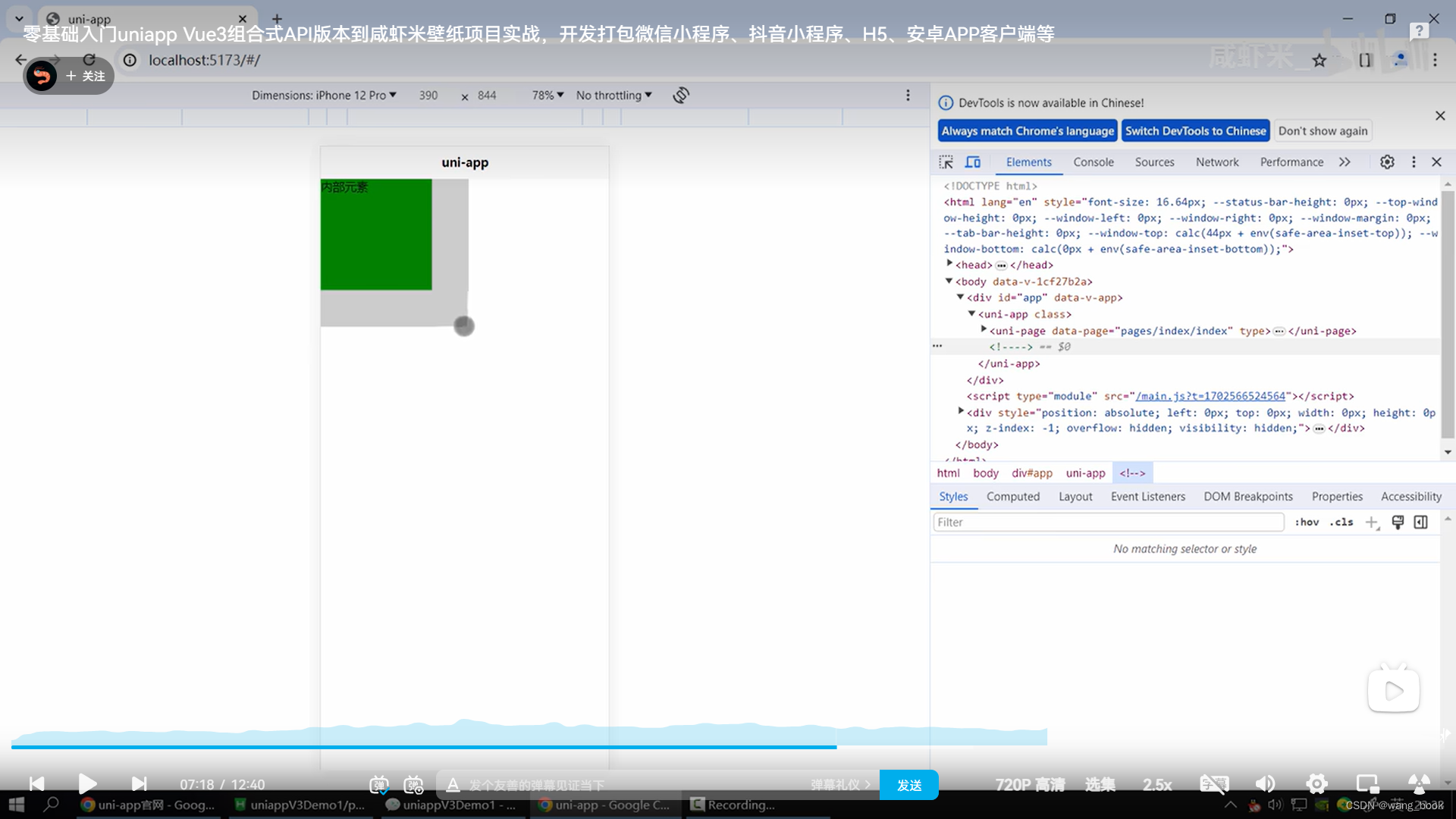This screenshot has width=1456, height=819.
Task: Show more DevTools tabs chevron
Action: click(x=1345, y=162)
